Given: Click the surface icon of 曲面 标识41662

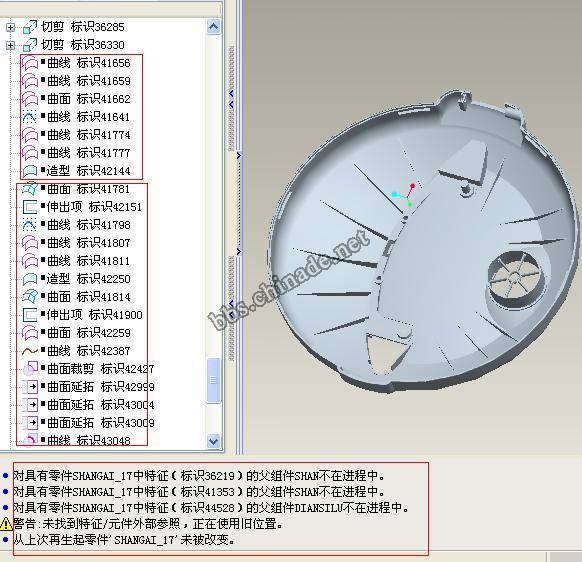Looking at the screenshot, I should pos(30,99).
